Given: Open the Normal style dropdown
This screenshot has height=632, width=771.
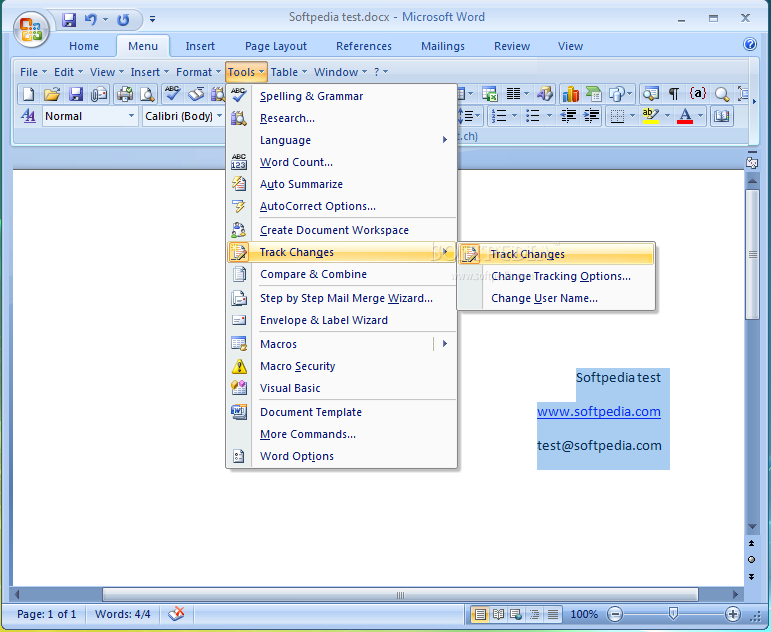Looking at the screenshot, I should click(131, 116).
